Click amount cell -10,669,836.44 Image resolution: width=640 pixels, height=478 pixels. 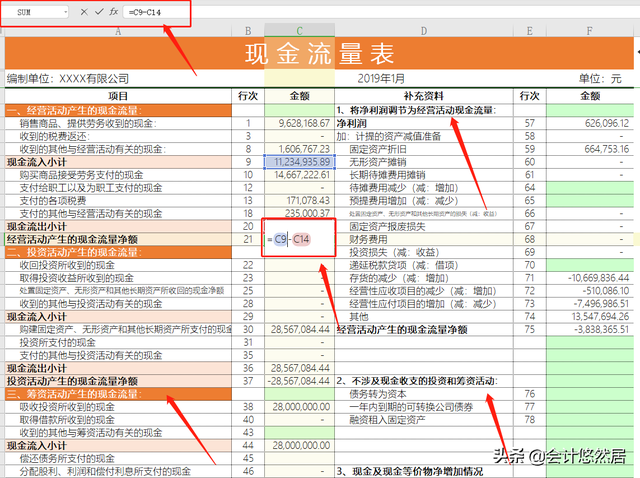click(590, 278)
